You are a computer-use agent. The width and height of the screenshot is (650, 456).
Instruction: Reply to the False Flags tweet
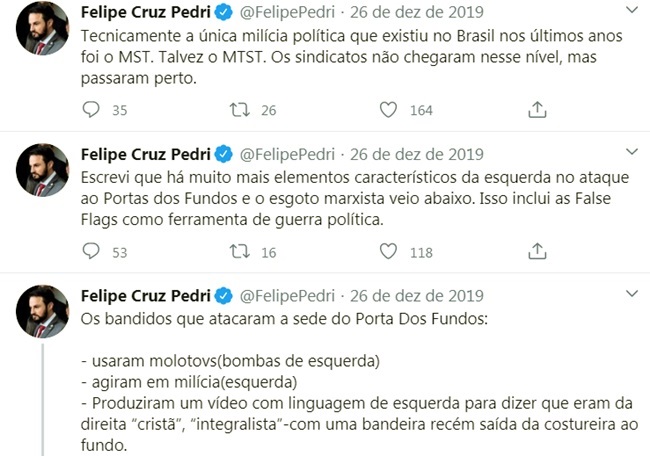(91, 253)
